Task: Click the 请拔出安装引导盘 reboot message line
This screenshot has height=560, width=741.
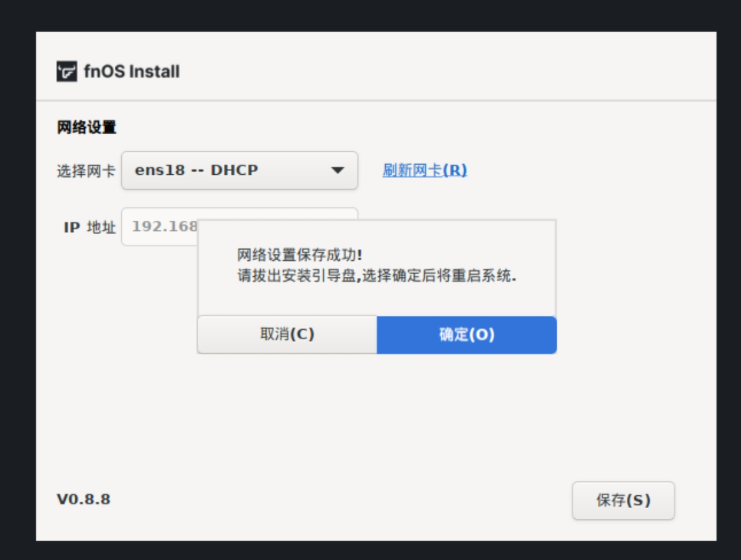Action: click(x=377, y=276)
